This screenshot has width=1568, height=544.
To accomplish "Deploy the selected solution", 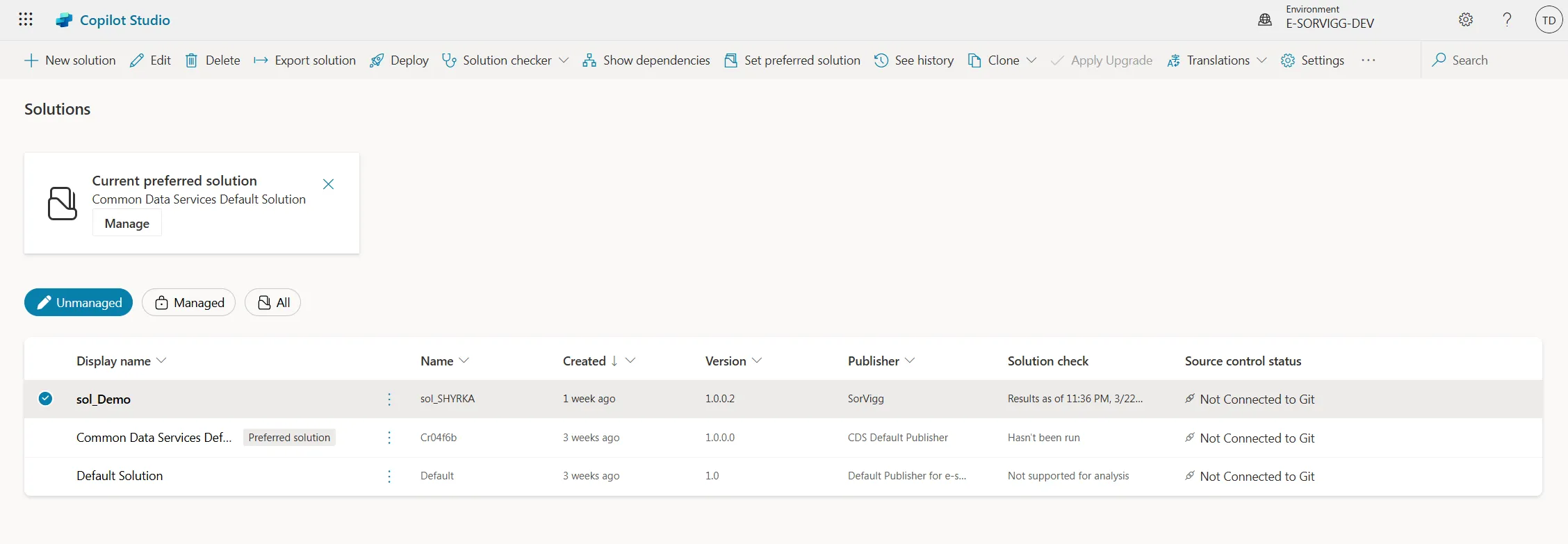I will [x=399, y=60].
